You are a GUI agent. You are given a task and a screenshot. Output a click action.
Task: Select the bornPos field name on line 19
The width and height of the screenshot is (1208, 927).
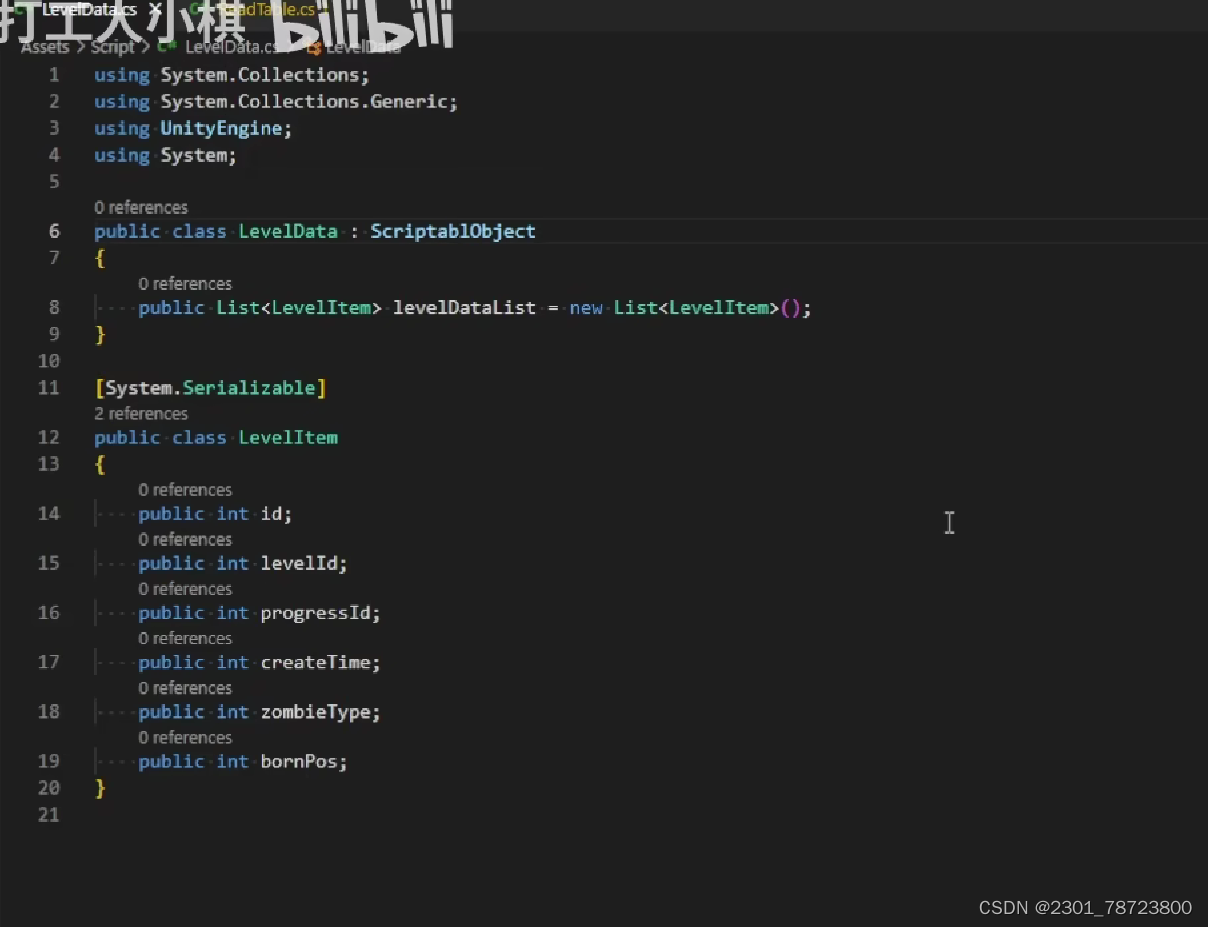pyautogui.click(x=300, y=761)
